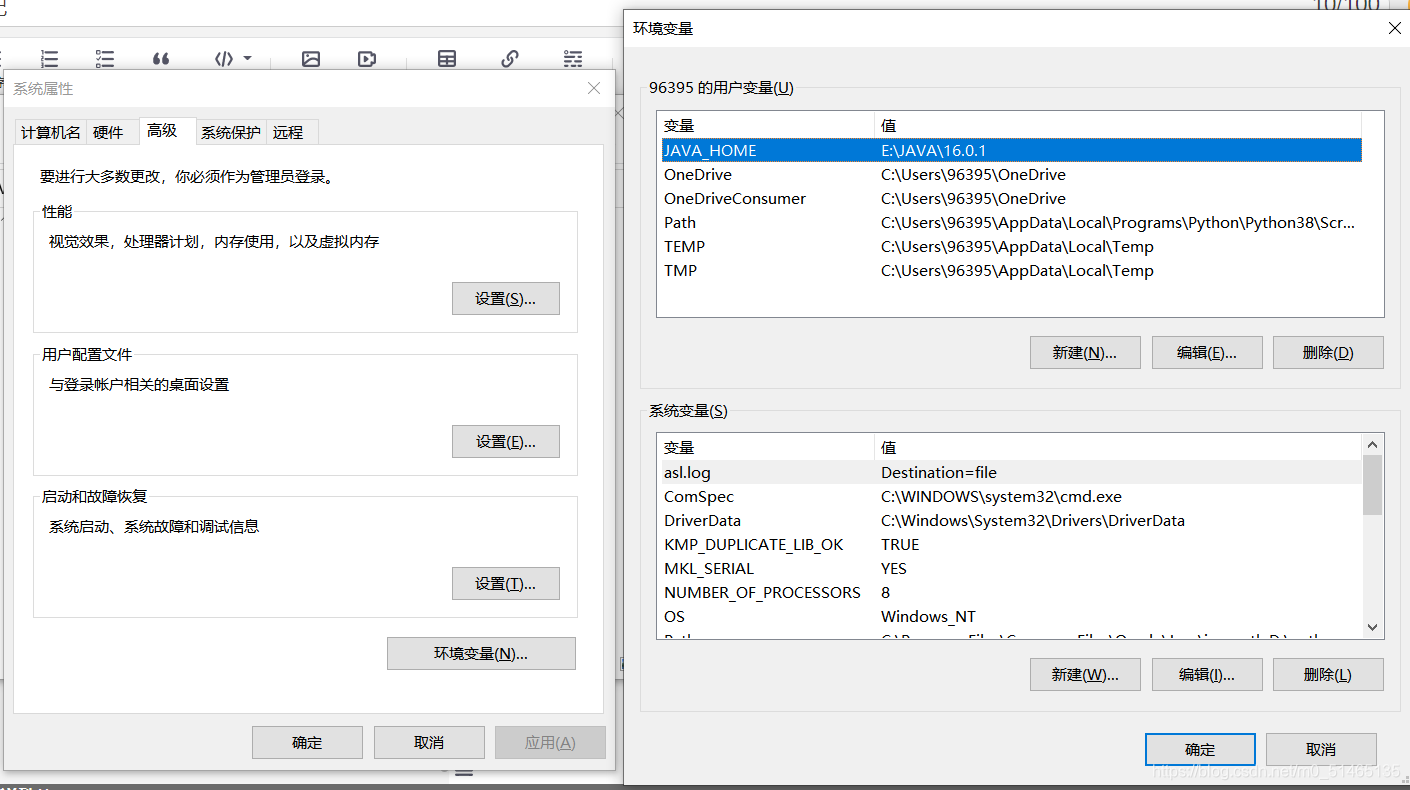Switch to the 系统保护 tab
The image size is (1410, 790).
[230, 132]
